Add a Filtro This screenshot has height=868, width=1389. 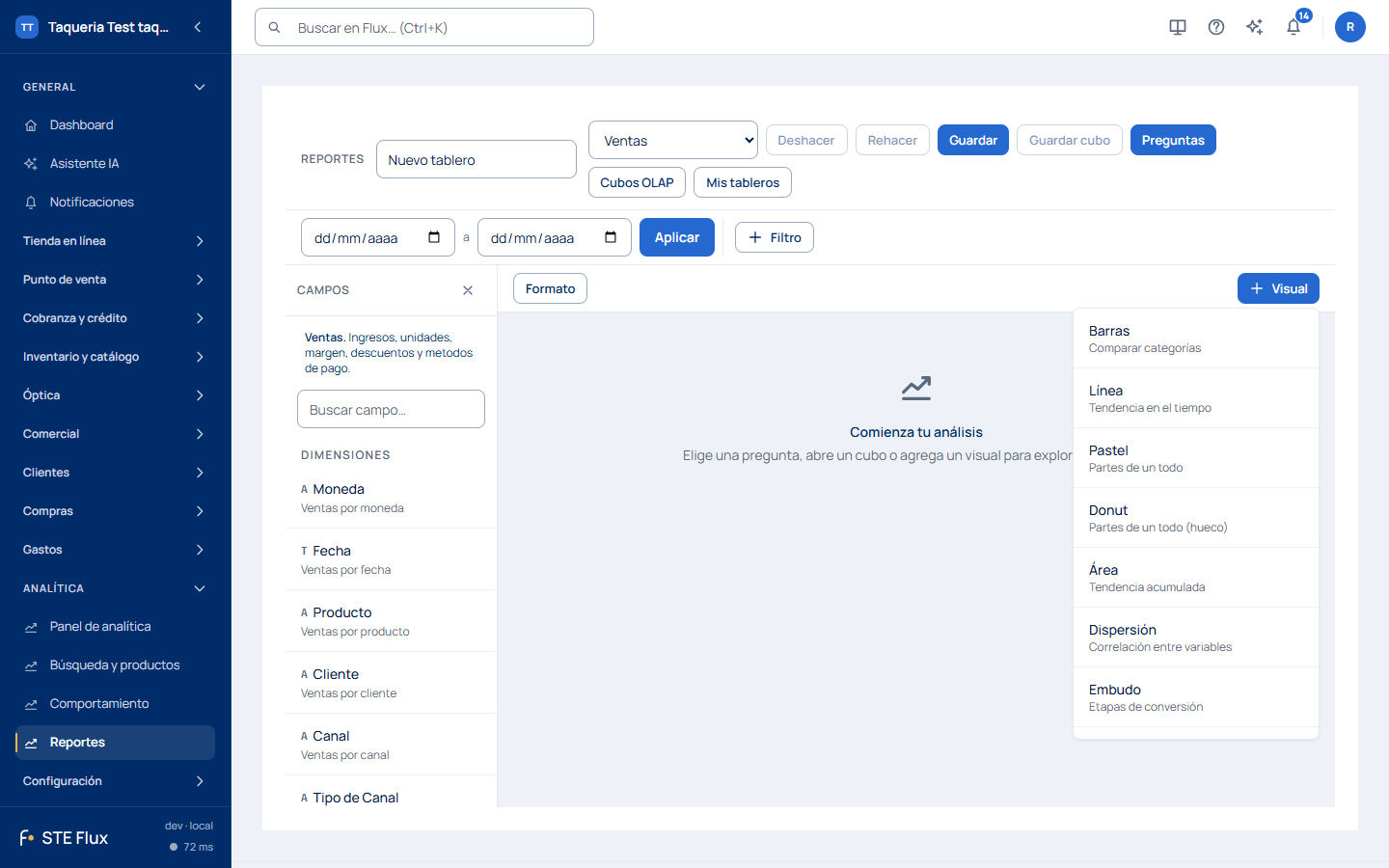(x=775, y=237)
